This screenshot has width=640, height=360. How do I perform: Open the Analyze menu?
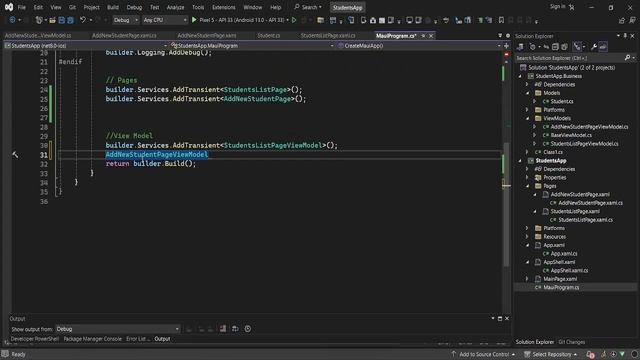(175, 7)
